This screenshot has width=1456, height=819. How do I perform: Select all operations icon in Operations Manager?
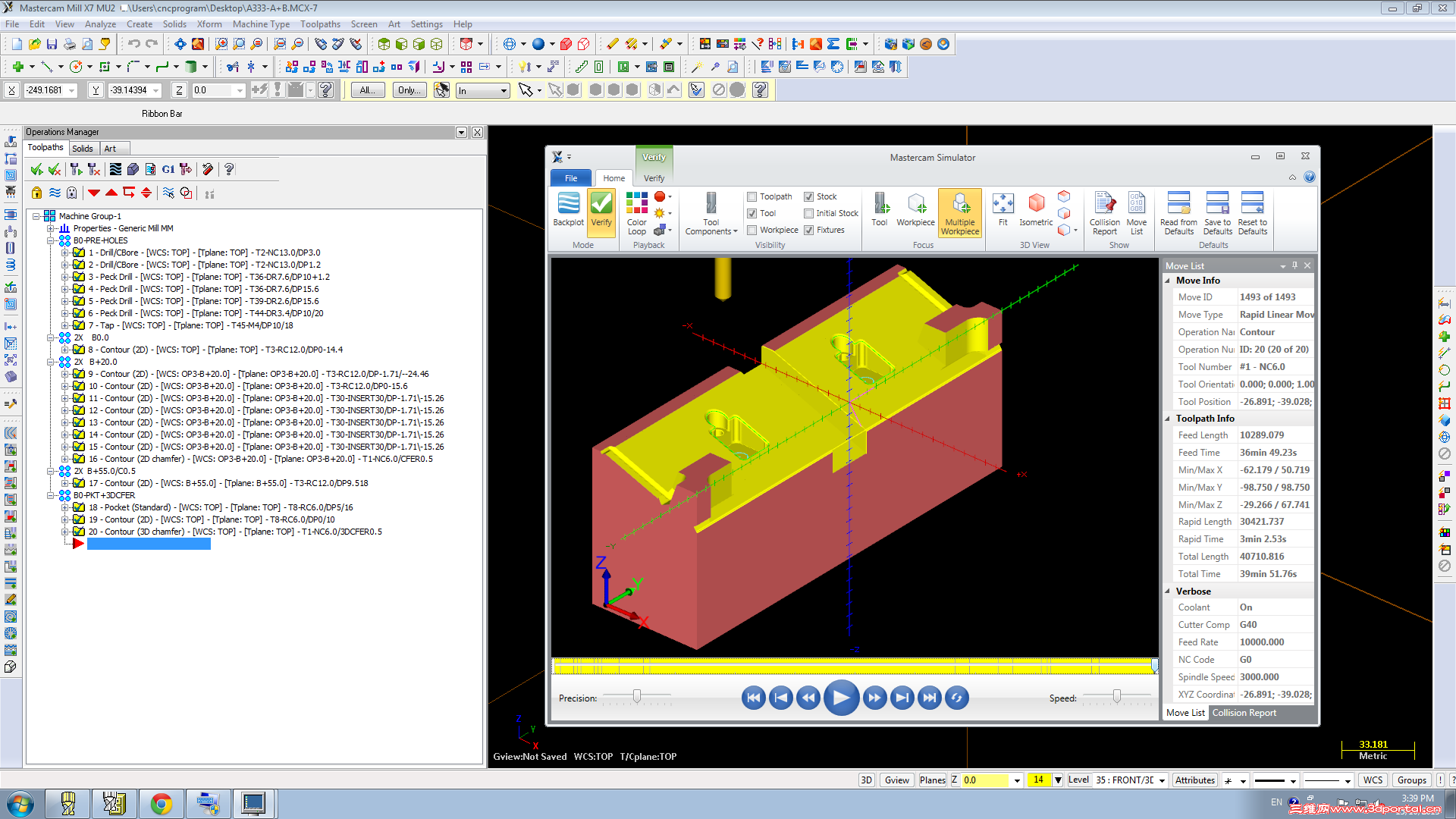coord(36,169)
